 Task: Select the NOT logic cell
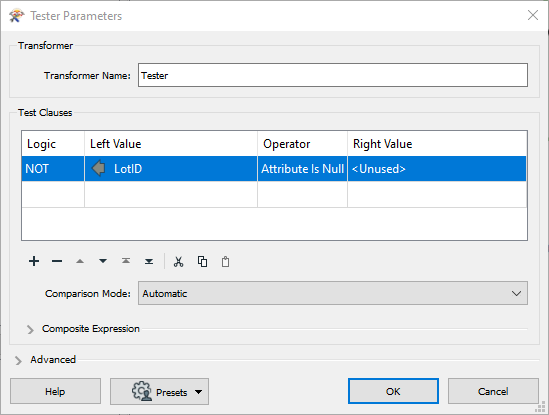point(53,169)
